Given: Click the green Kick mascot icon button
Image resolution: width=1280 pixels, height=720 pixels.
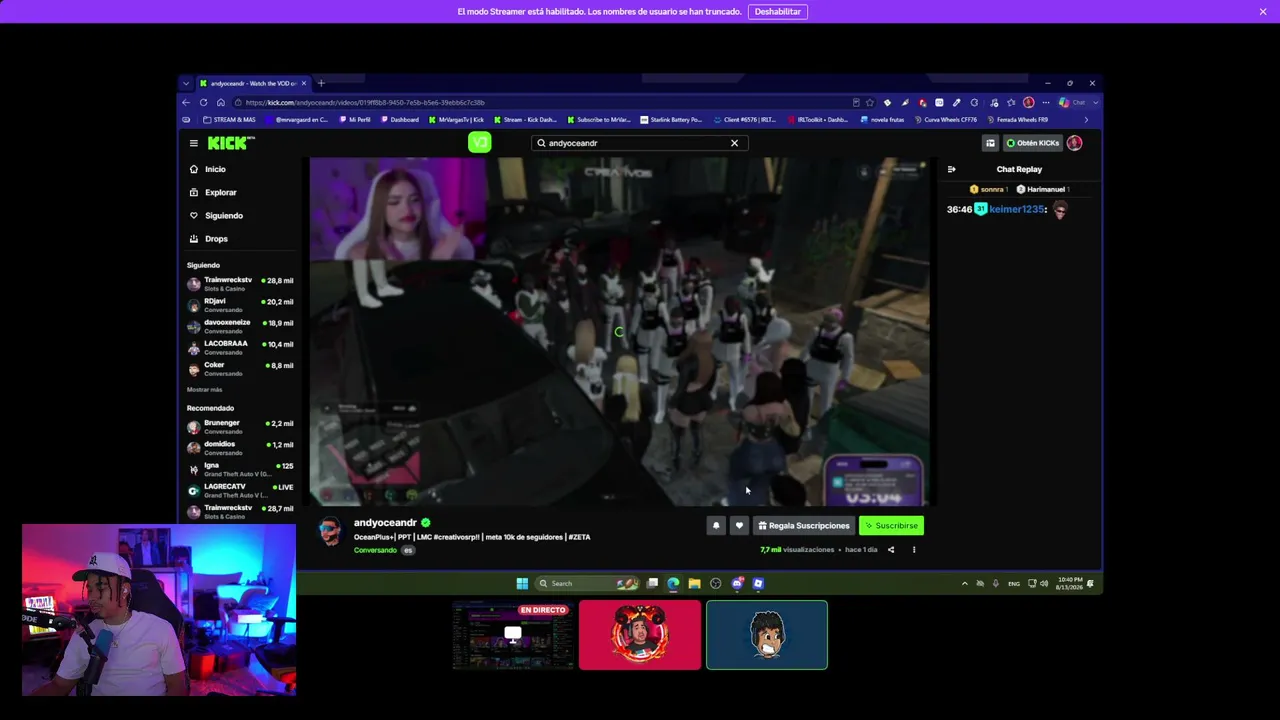Looking at the screenshot, I should click(479, 143).
